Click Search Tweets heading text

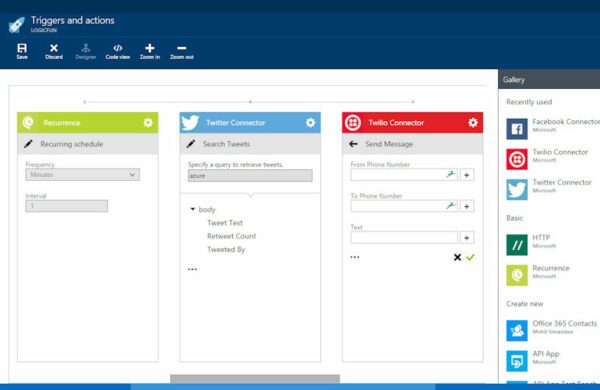point(226,144)
